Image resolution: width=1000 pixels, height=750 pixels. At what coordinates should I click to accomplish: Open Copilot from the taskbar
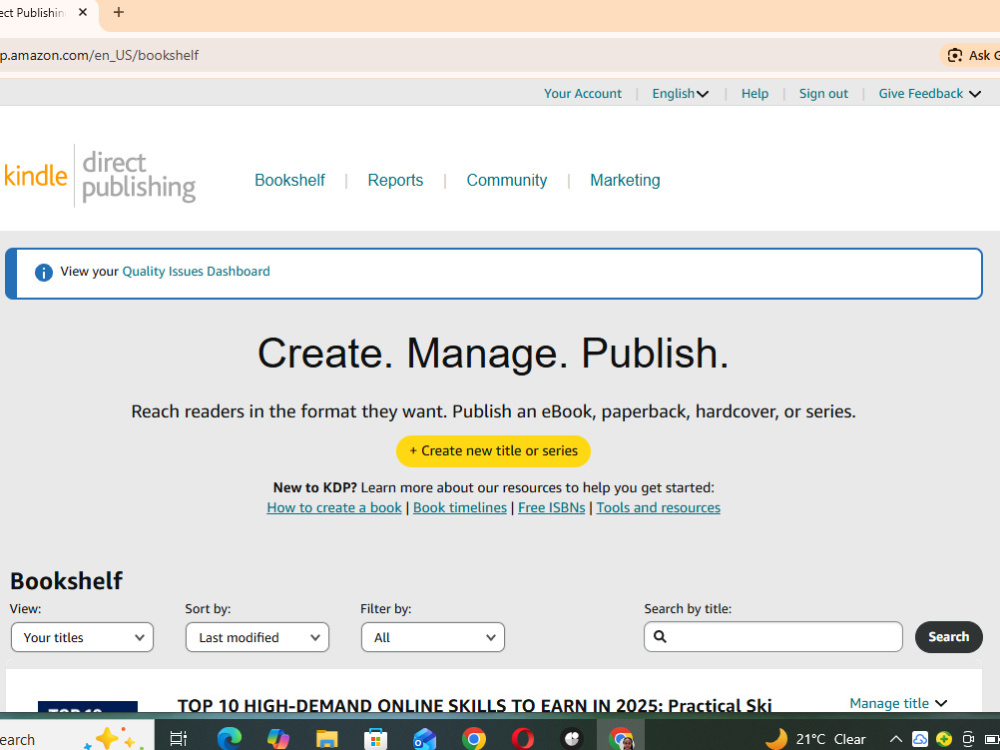click(278, 739)
